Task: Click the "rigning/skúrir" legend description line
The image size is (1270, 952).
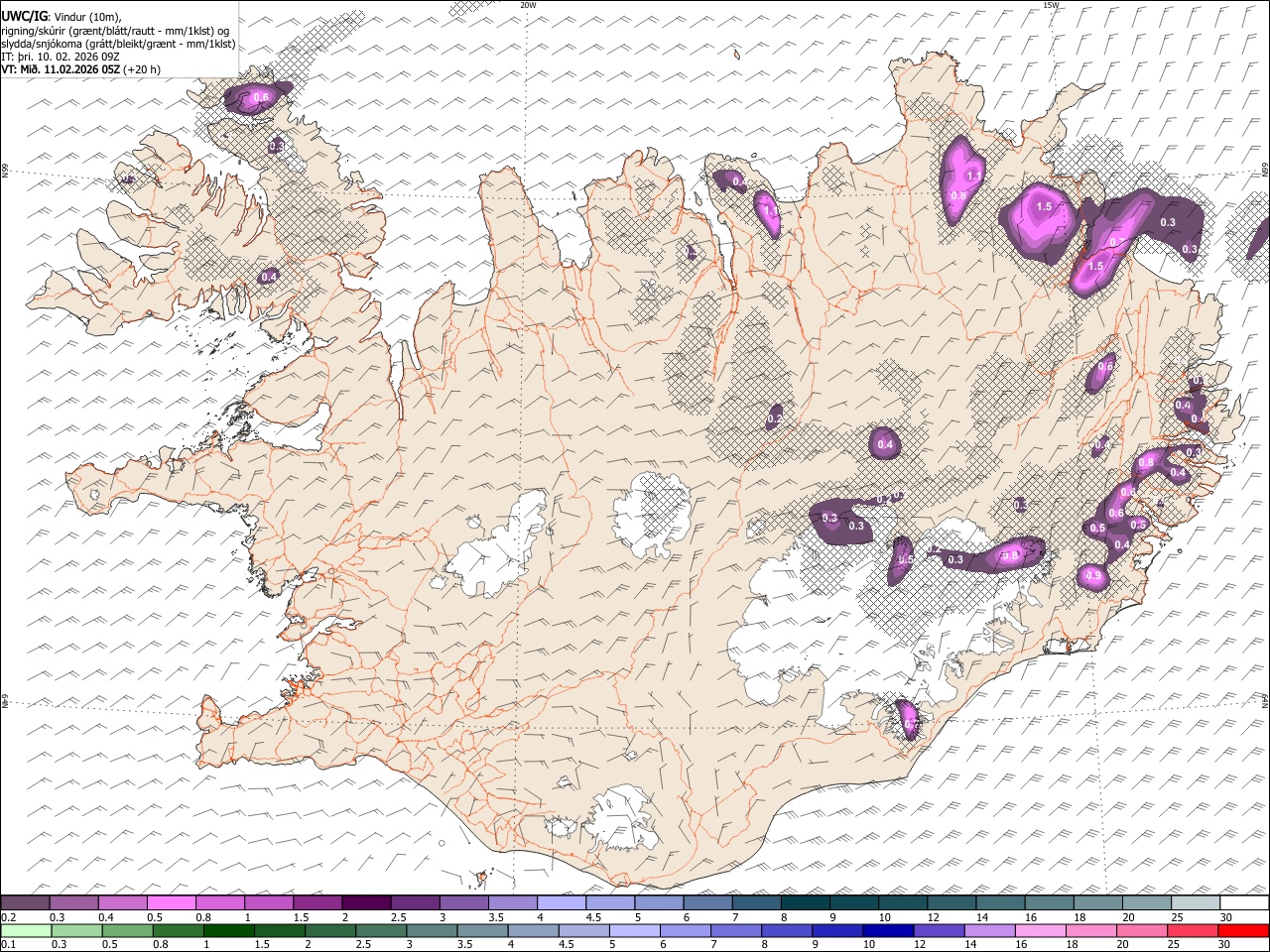Action: coord(115,31)
